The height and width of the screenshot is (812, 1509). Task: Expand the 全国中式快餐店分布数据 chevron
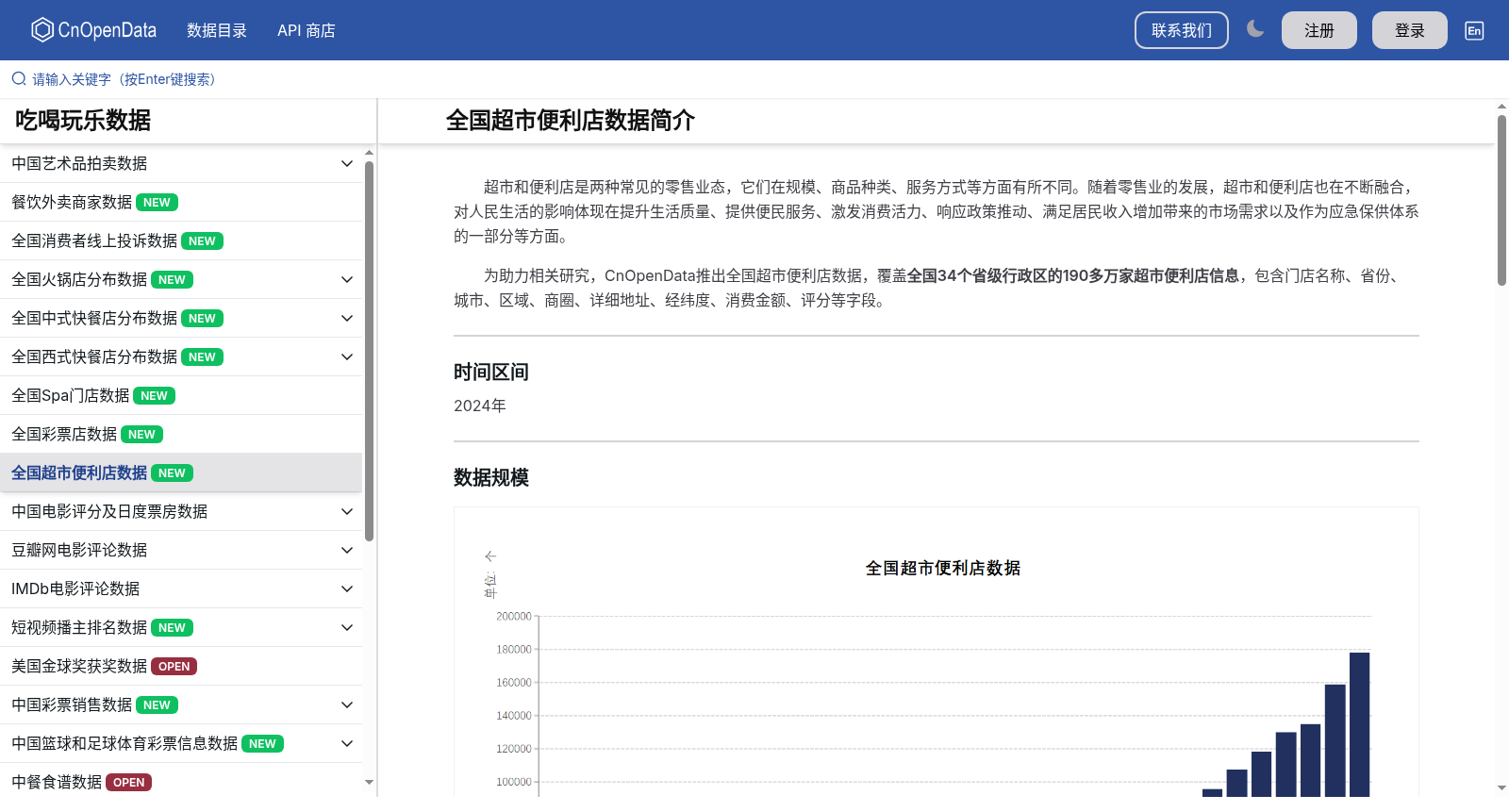(x=347, y=318)
